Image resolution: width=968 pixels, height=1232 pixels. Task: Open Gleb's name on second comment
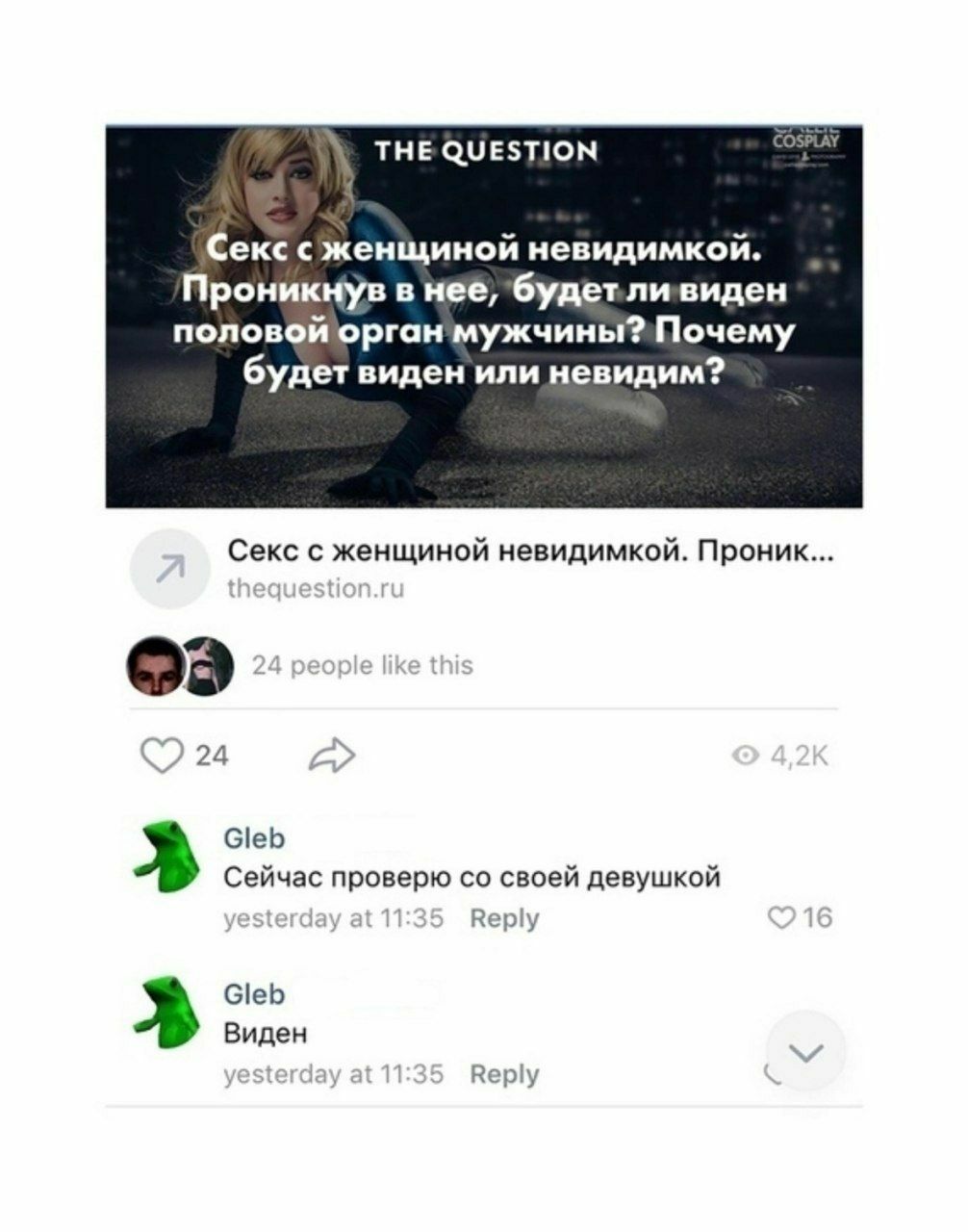click(254, 995)
